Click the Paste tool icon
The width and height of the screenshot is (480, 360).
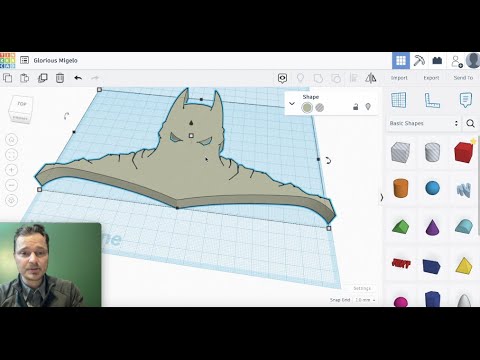point(24,78)
